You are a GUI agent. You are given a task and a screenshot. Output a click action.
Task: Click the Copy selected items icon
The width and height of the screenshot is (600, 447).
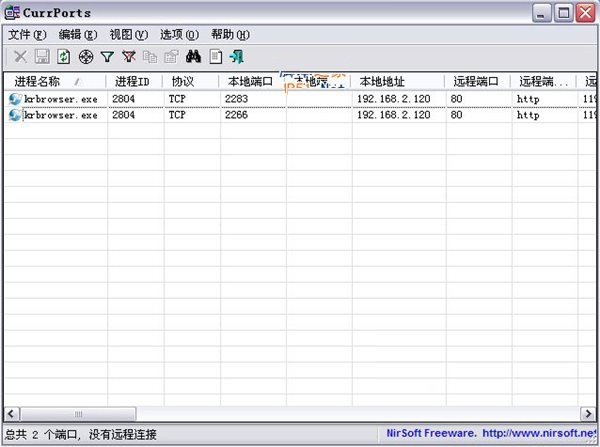click(150, 57)
